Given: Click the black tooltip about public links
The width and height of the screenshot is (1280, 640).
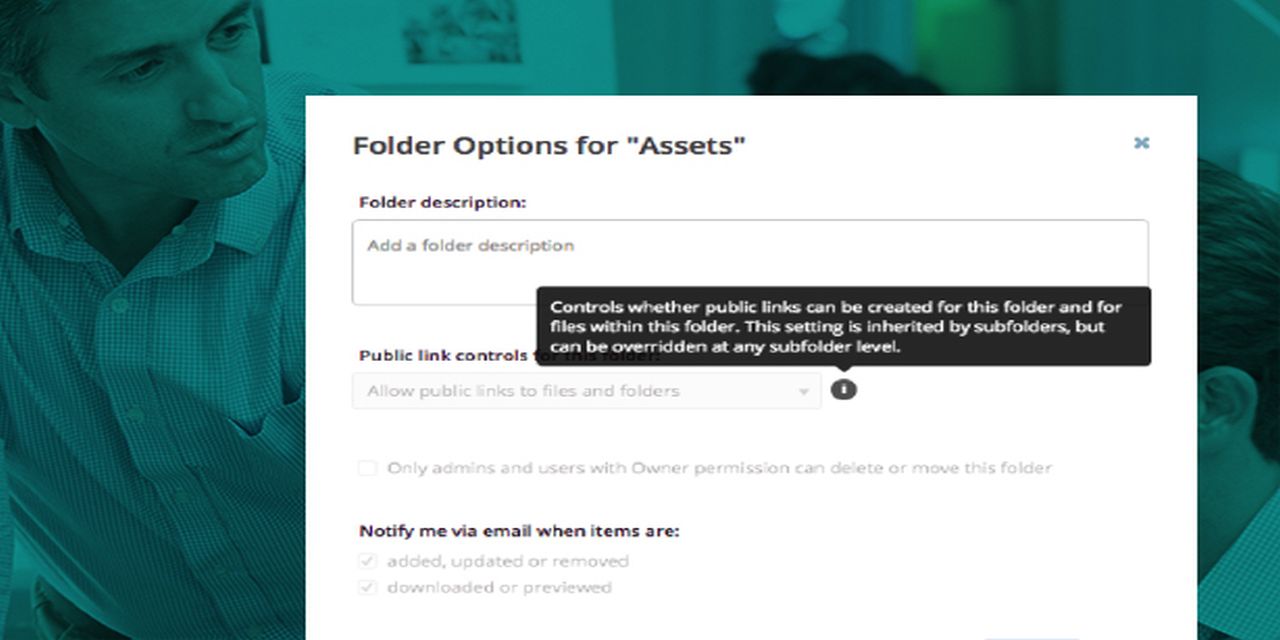Looking at the screenshot, I should (843, 326).
